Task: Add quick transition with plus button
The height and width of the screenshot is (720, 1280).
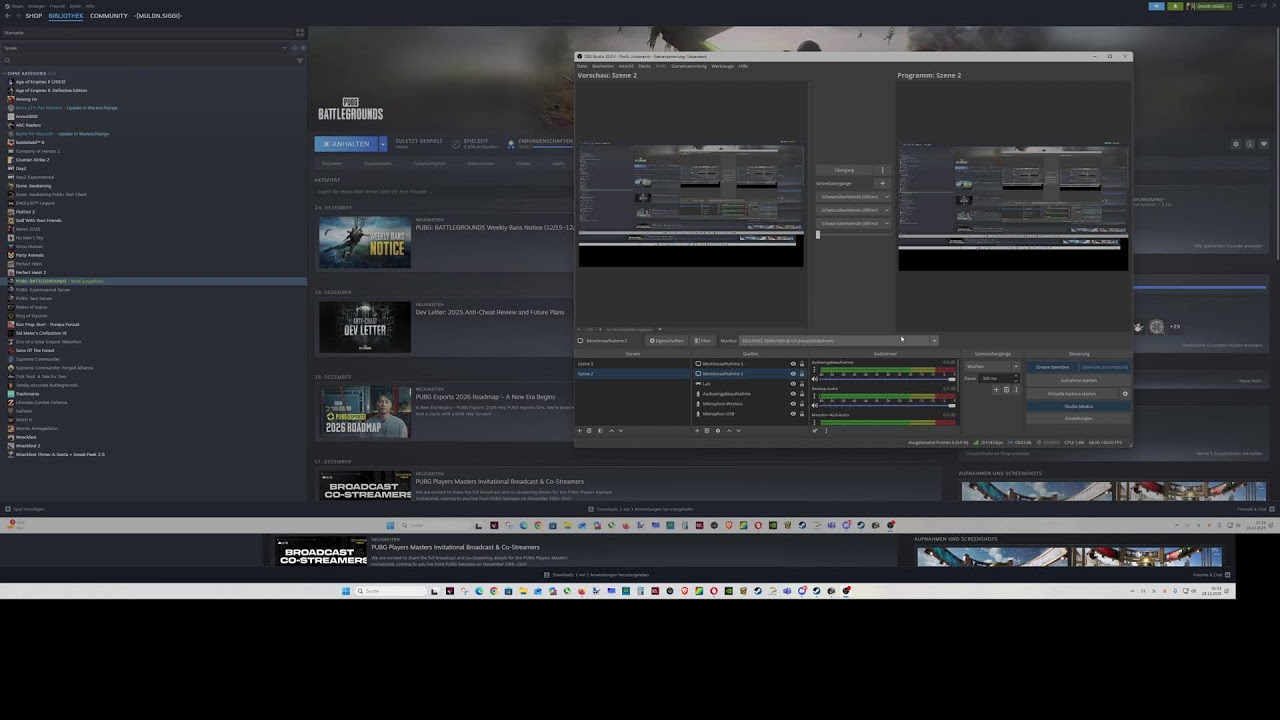Action: coord(883,184)
